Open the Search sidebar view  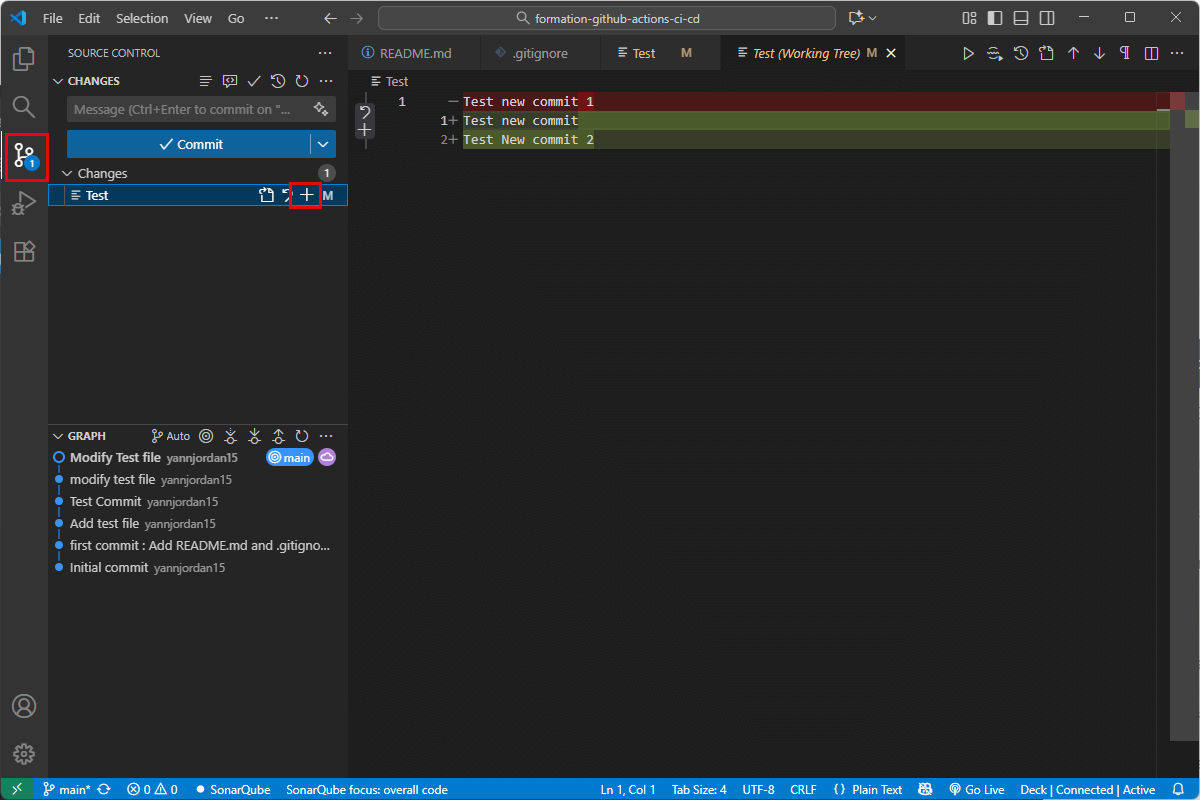[23, 107]
